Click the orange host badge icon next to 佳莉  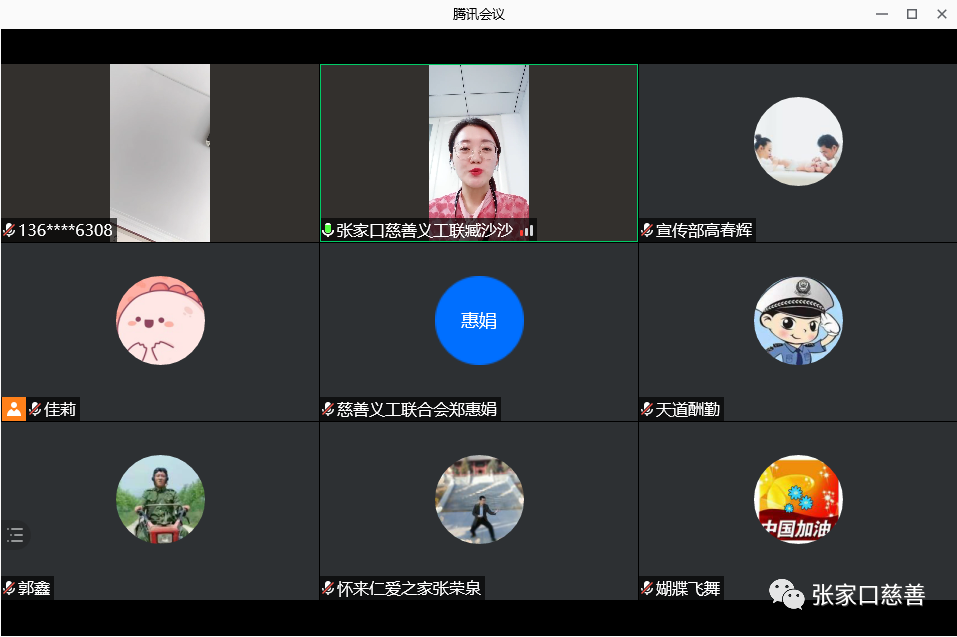click(14, 409)
